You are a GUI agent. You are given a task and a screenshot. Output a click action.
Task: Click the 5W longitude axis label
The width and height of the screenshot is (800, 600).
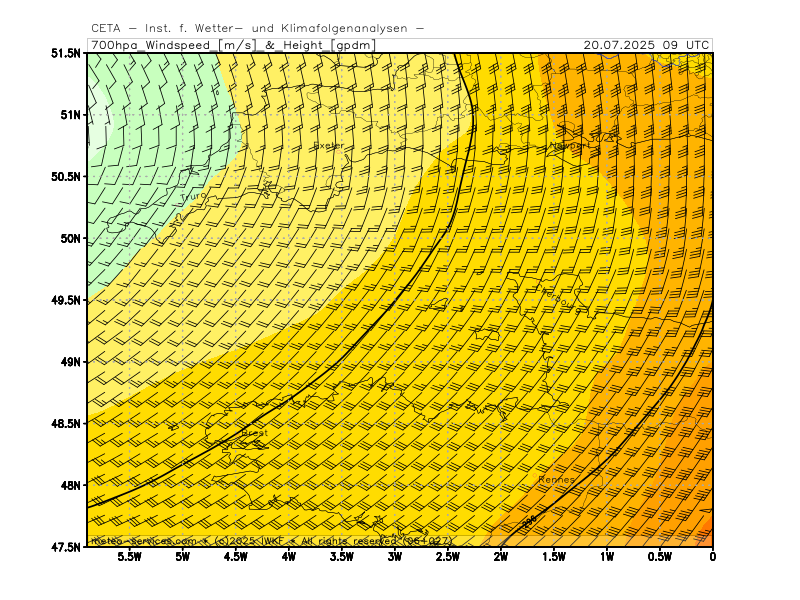183,557
